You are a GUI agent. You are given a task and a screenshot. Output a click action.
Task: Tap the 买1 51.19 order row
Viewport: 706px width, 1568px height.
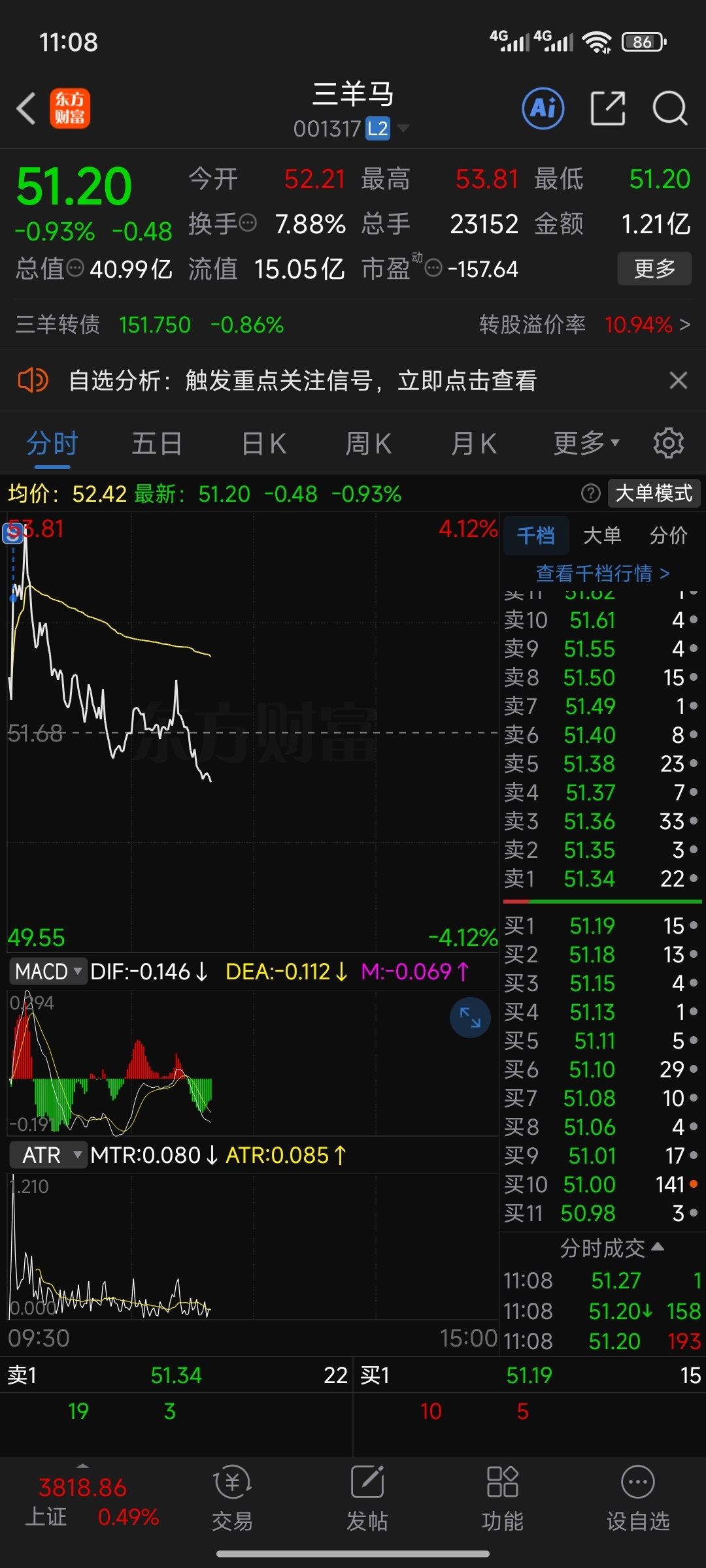(x=601, y=925)
